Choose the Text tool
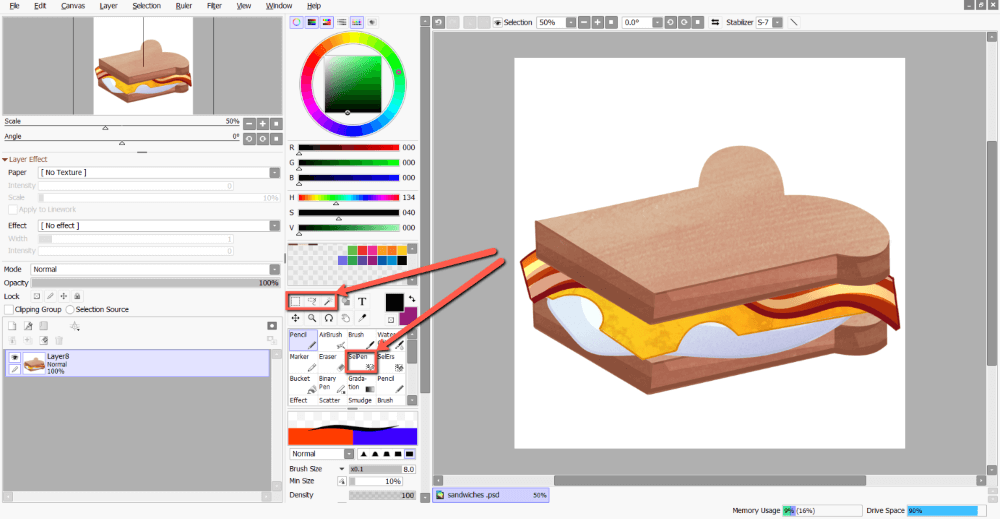This screenshot has height=519, width=1000. 362,301
